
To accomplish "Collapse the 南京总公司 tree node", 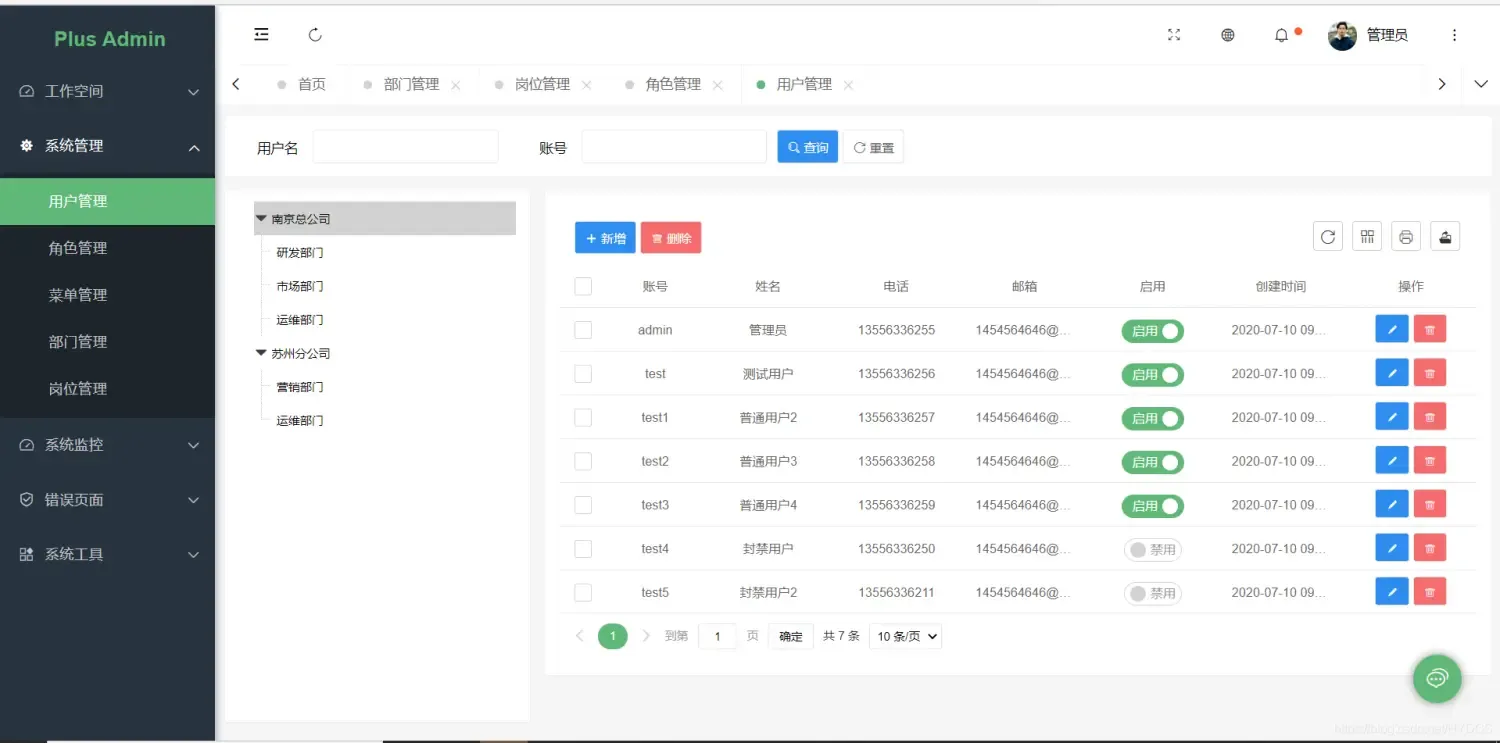I will (x=260, y=218).
